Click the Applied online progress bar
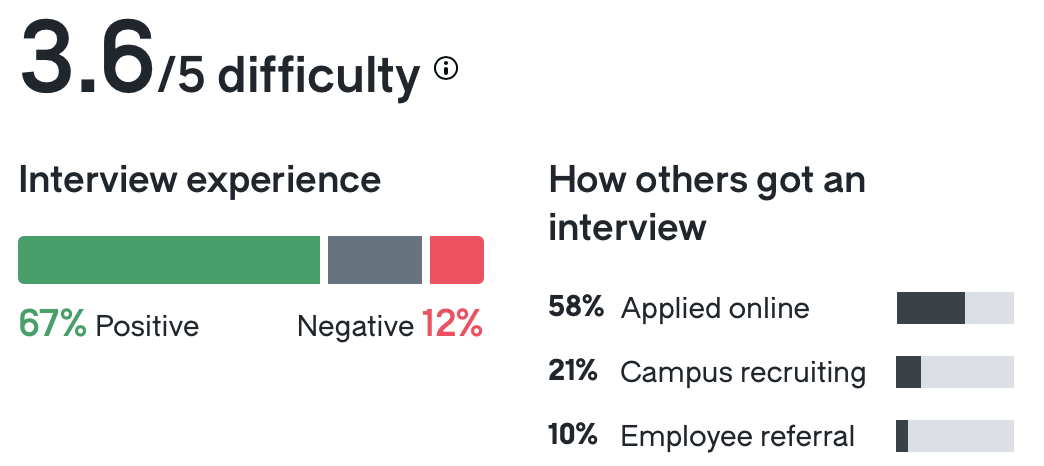 tap(955, 308)
